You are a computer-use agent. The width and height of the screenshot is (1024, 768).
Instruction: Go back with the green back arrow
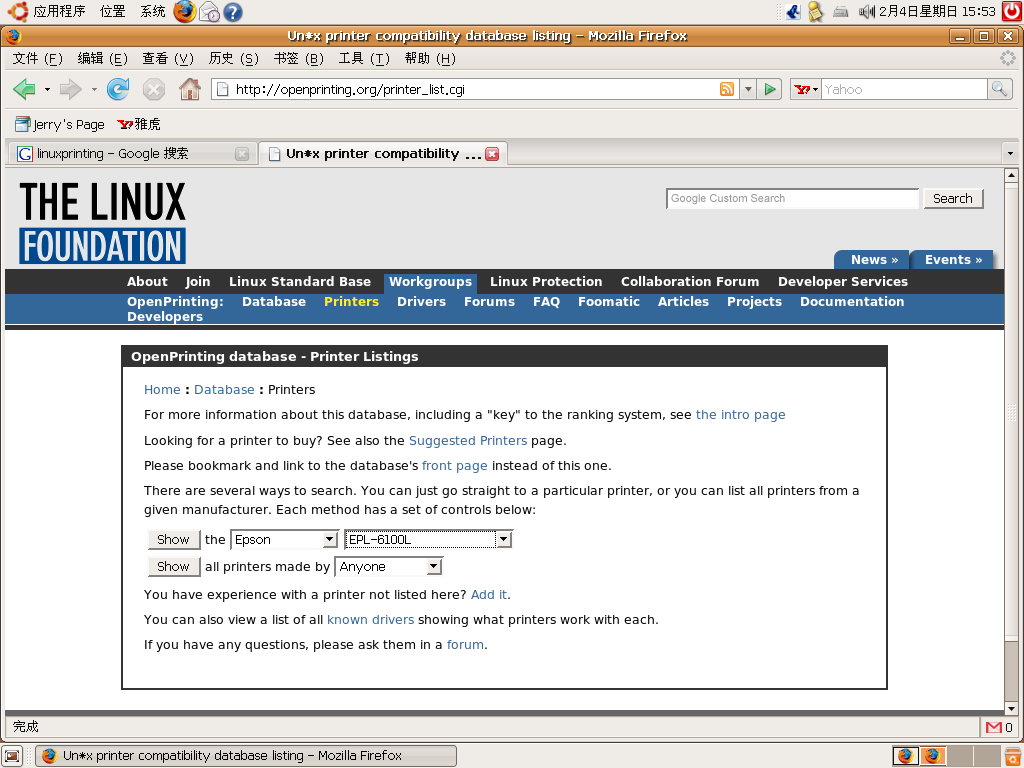[x=24, y=89]
